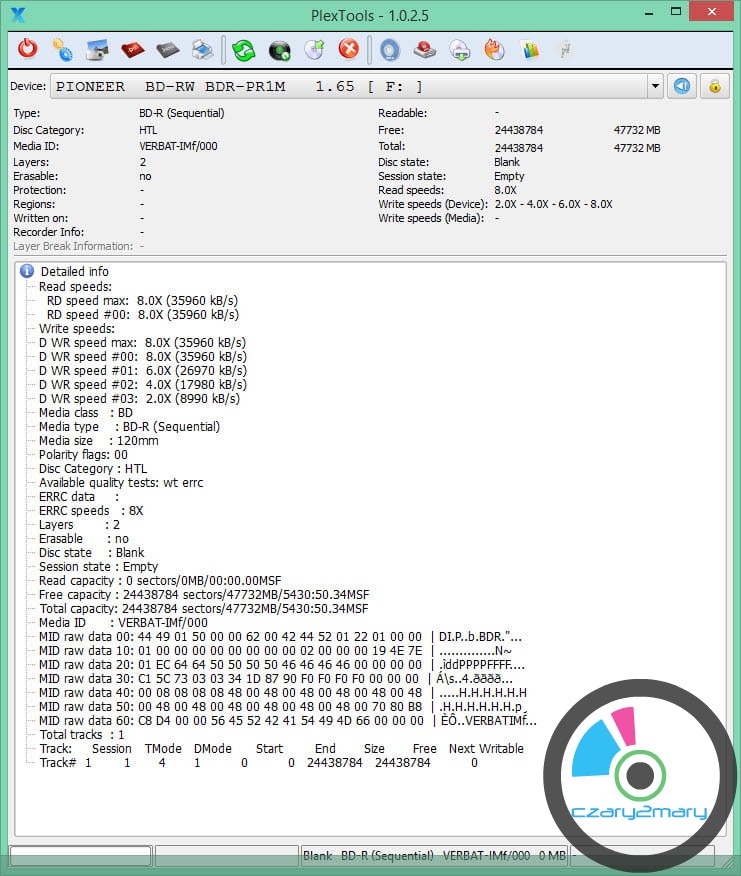
Task: Click the red disc drive icon
Action: (x=425, y=49)
